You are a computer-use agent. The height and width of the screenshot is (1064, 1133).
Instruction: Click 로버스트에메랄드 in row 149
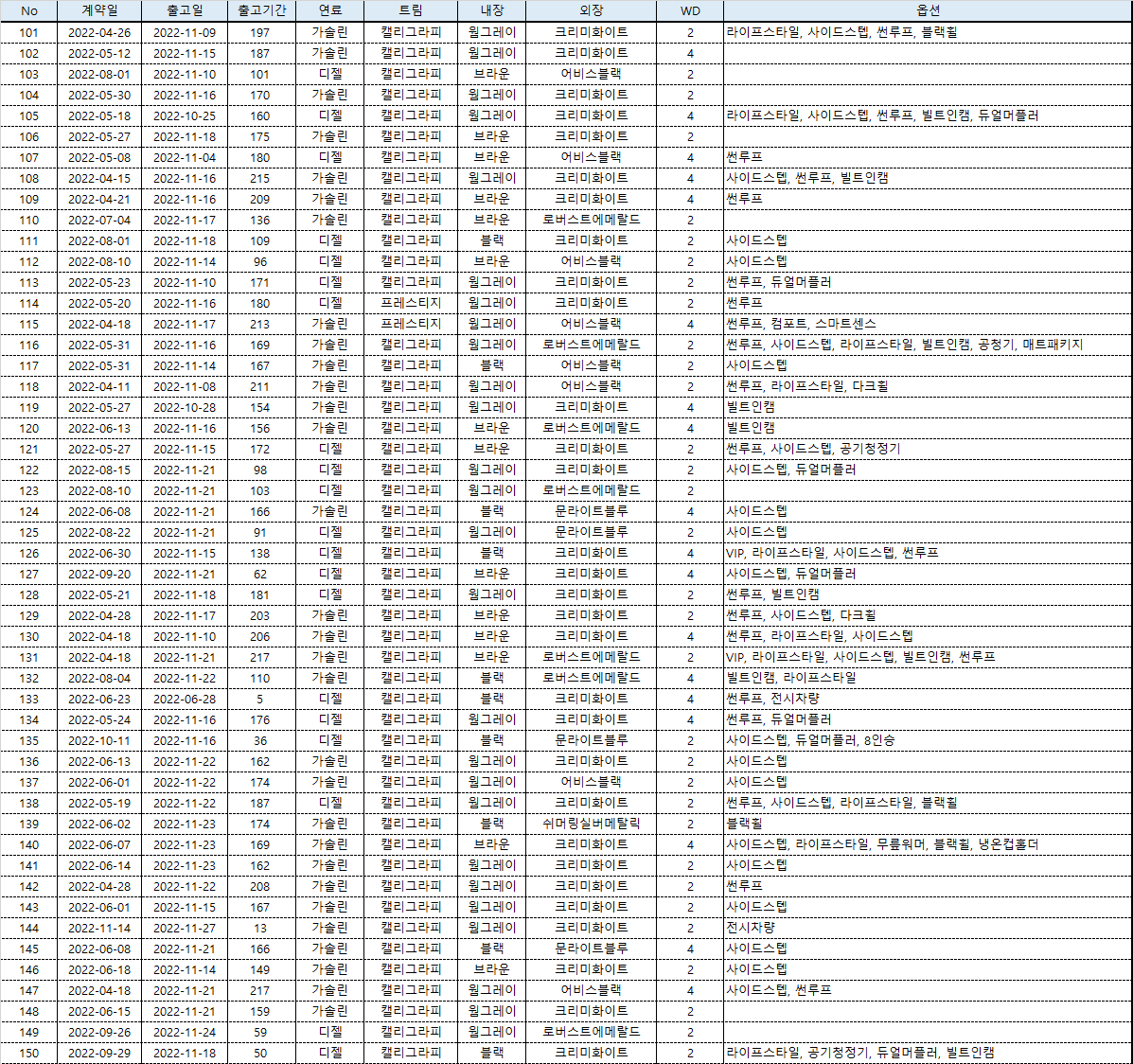click(x=591, y=1032)
